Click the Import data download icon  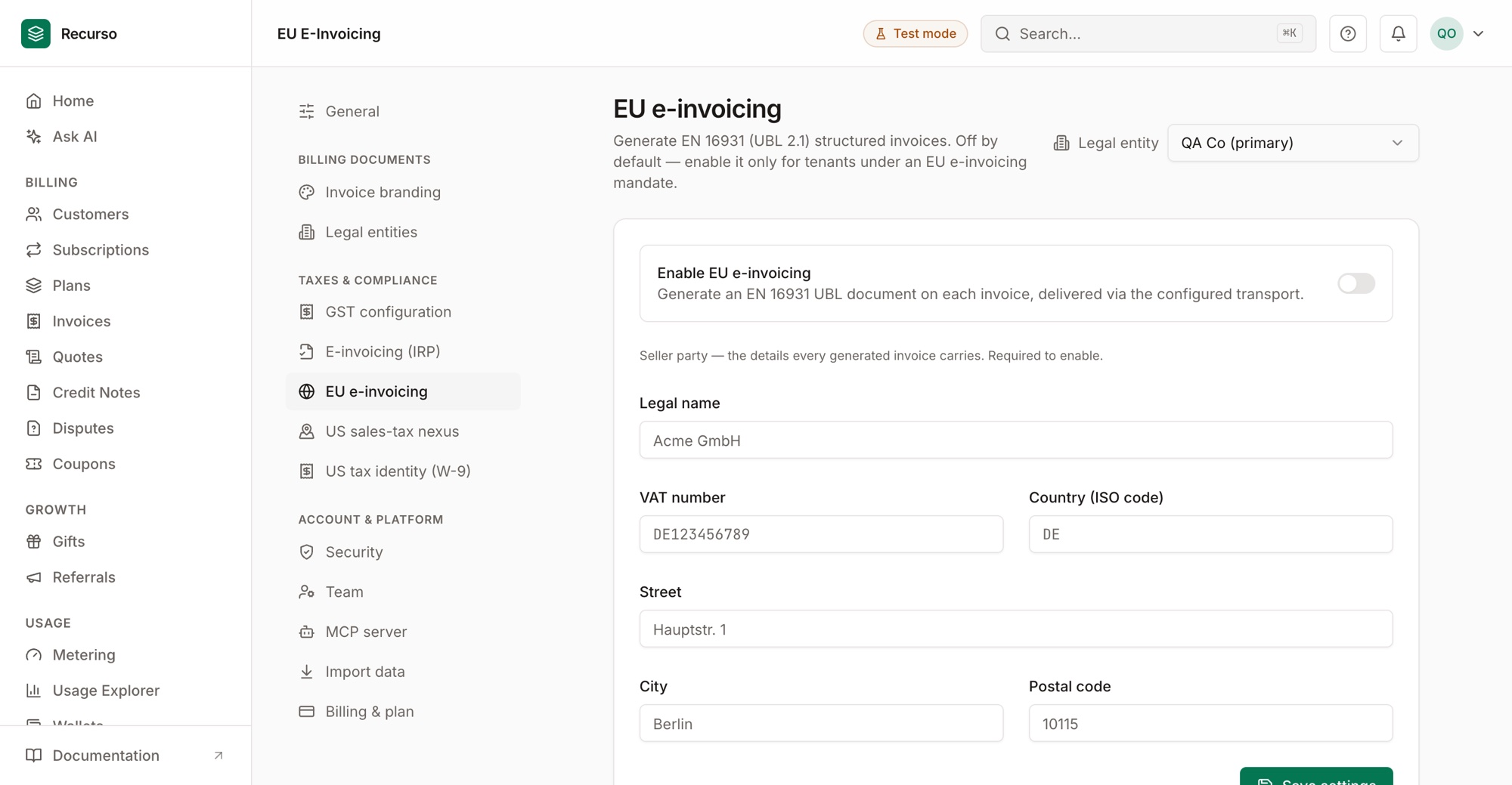(x=306, y=672)
